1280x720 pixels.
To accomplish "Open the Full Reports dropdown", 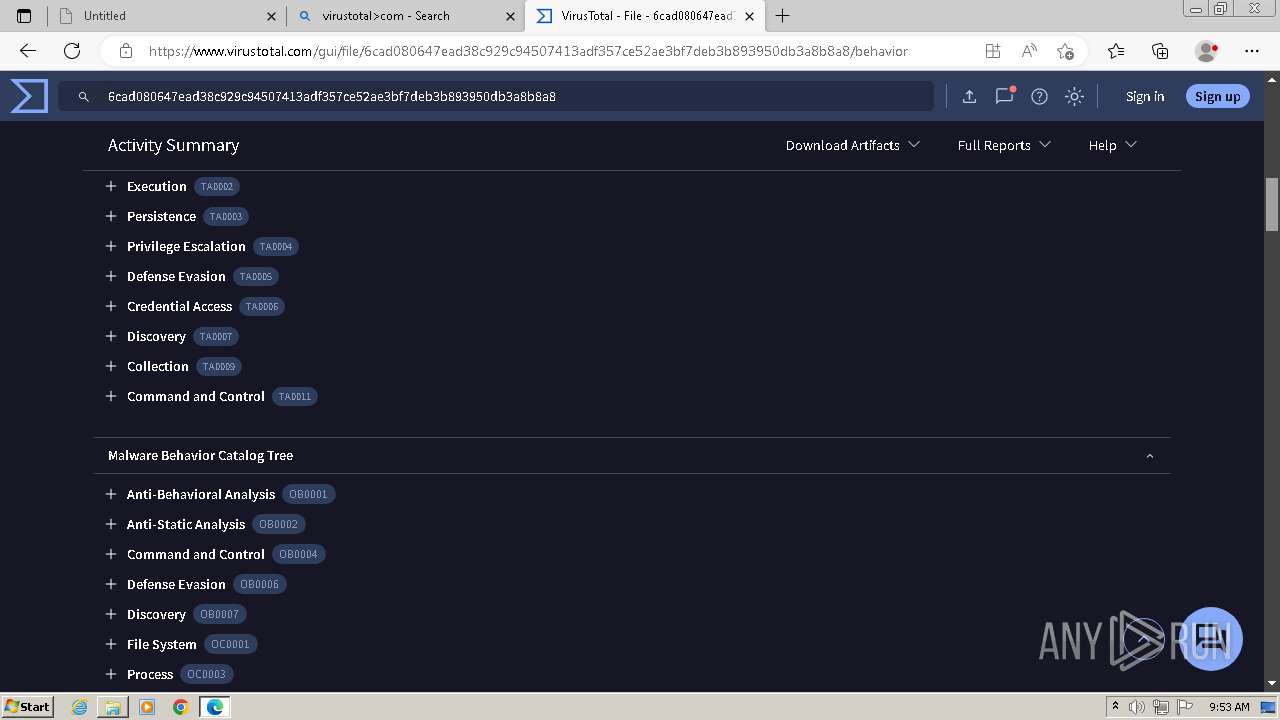I will [1004, 145].
